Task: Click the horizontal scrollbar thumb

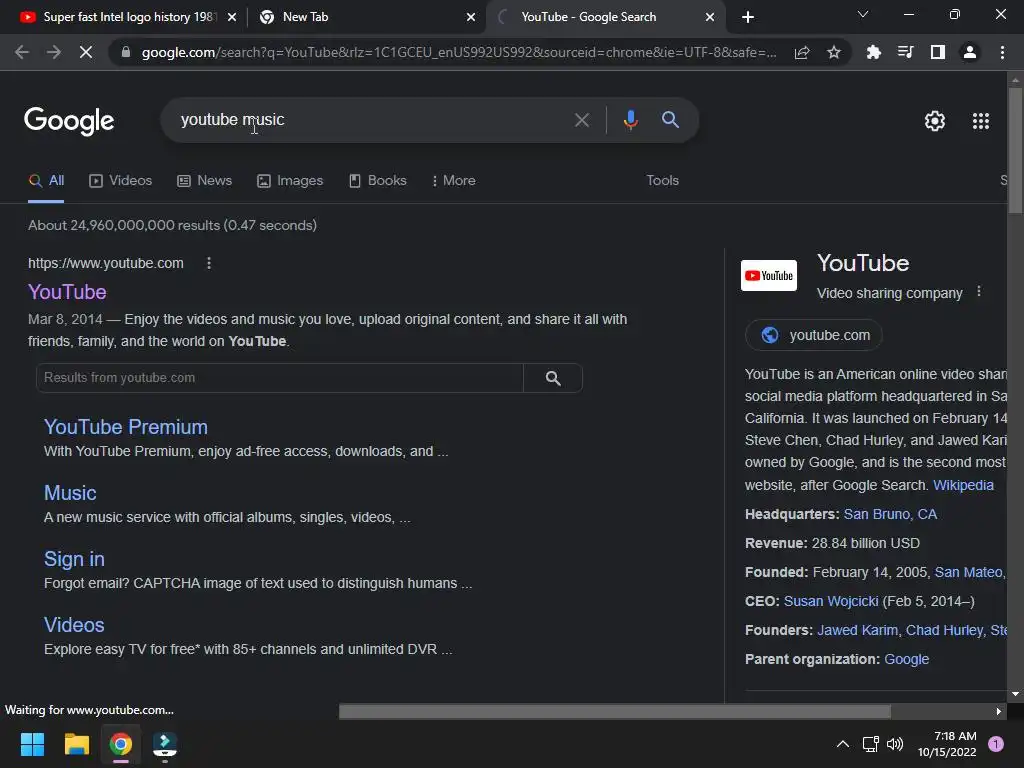Action: (615, 711)
